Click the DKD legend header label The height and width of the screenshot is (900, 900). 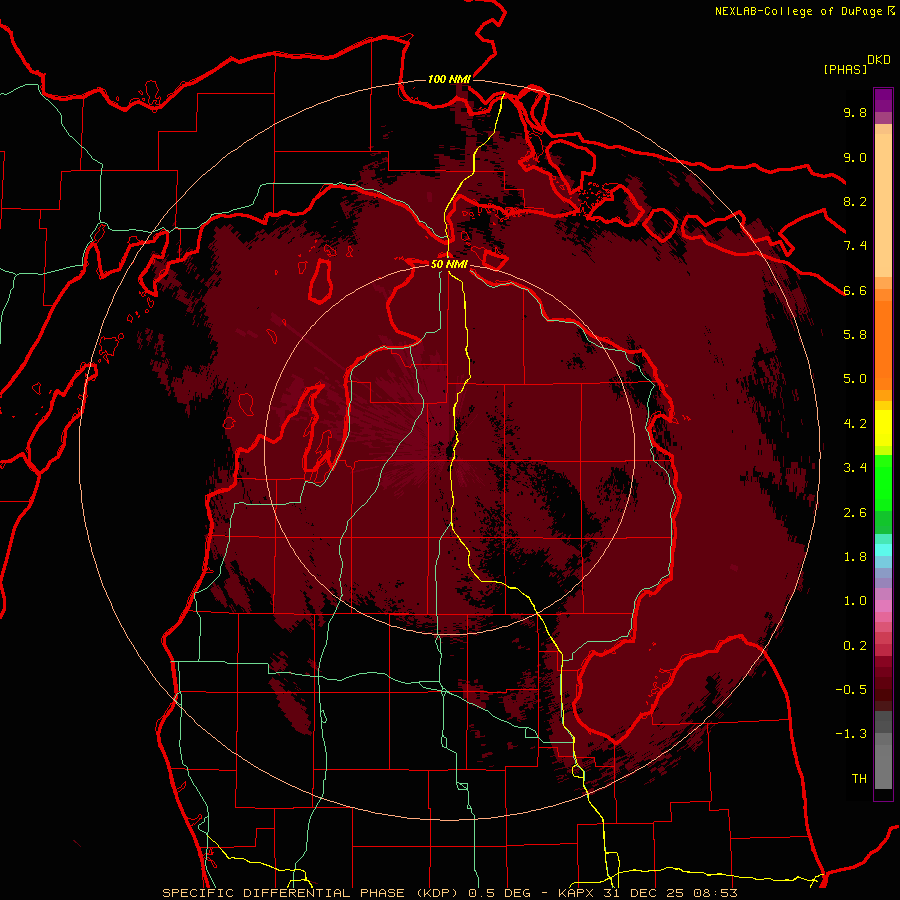coord(879,60)
